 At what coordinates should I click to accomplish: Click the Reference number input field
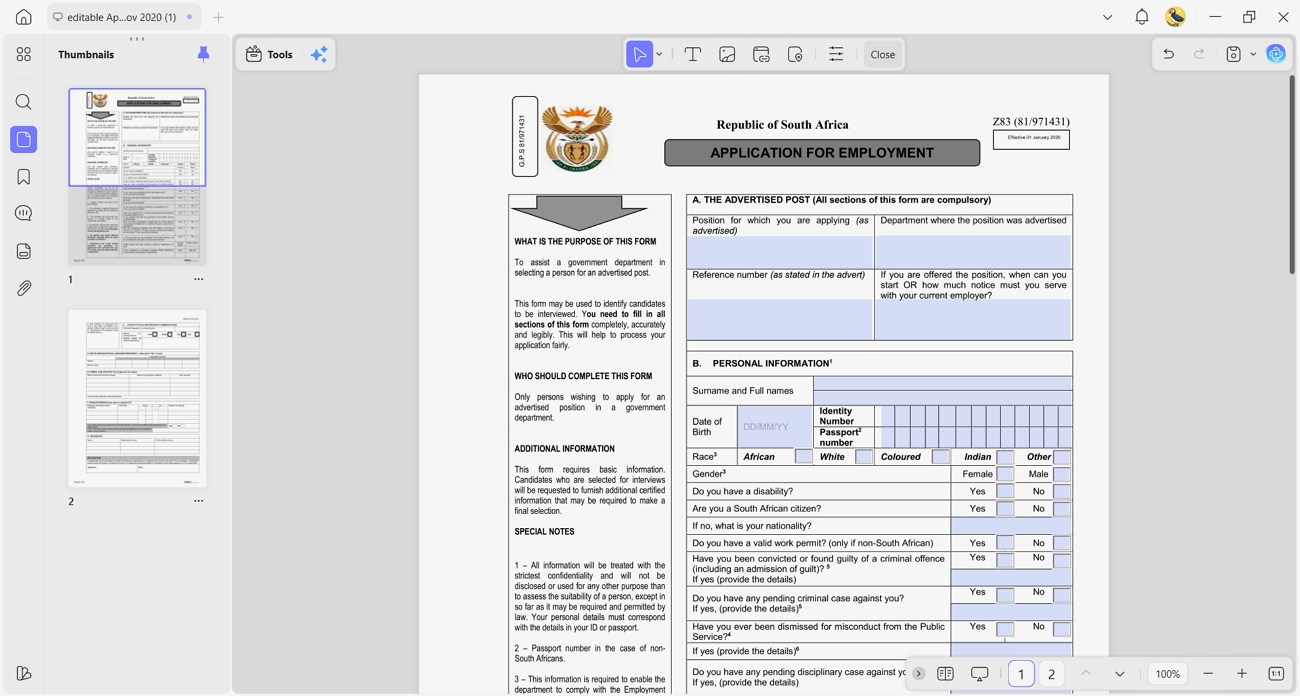pyautogui.click(x=780, y=320)
